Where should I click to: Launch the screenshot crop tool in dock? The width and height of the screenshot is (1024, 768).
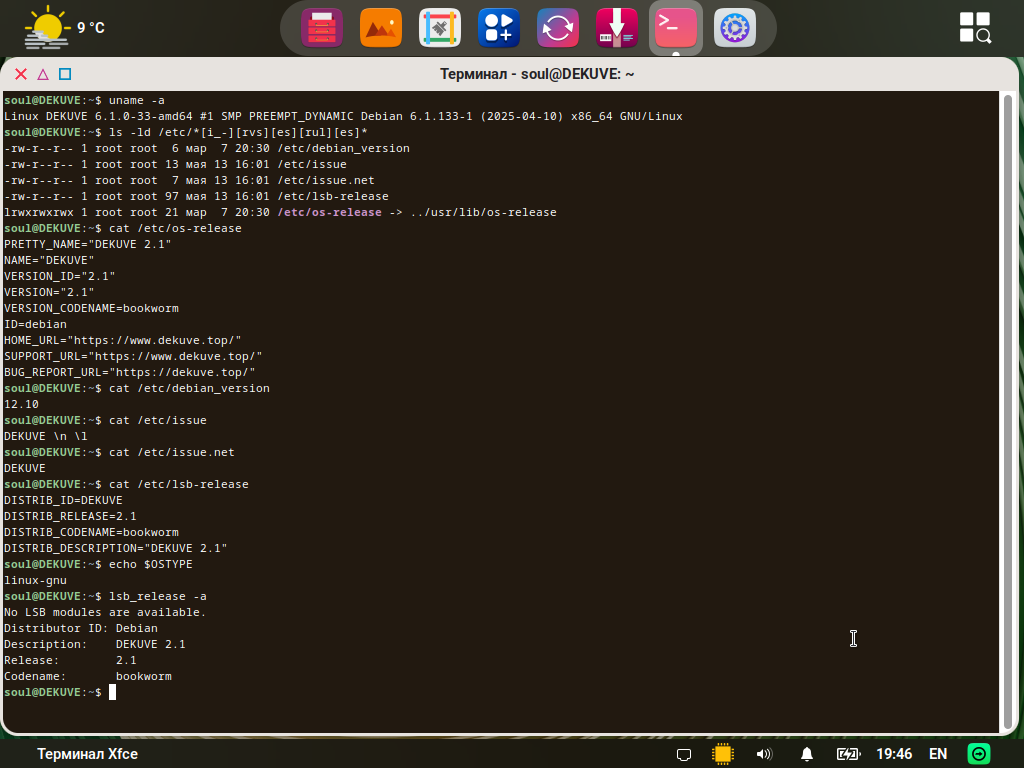pos(440,27)
